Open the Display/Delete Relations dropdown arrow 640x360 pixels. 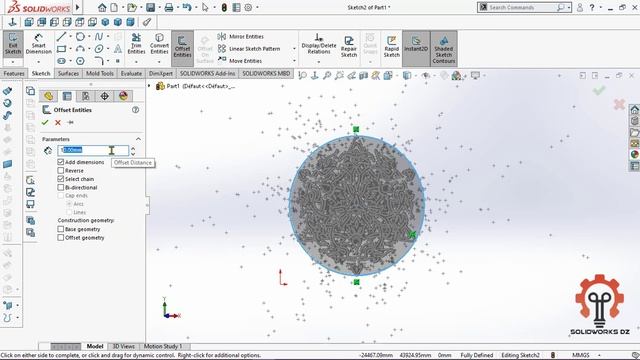click(x=319, y=62)
